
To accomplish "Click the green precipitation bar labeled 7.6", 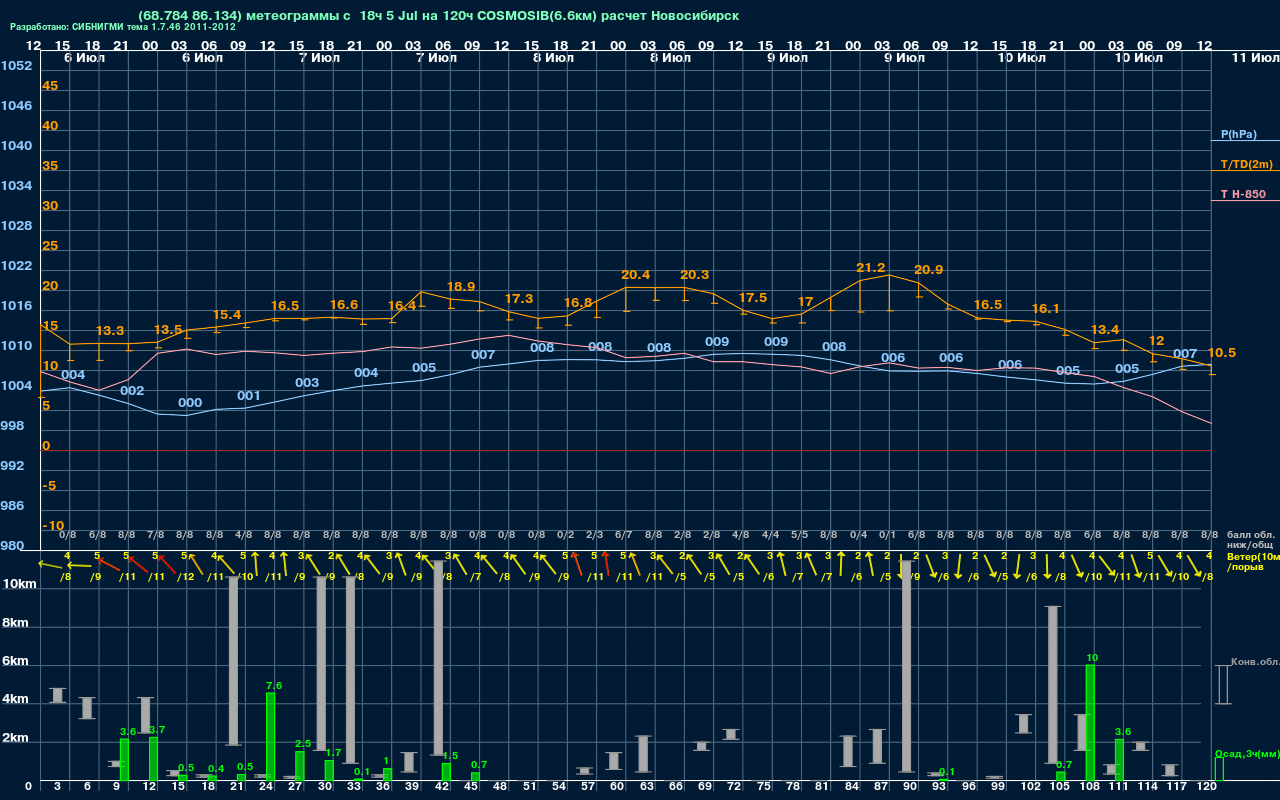I will 270,737.
